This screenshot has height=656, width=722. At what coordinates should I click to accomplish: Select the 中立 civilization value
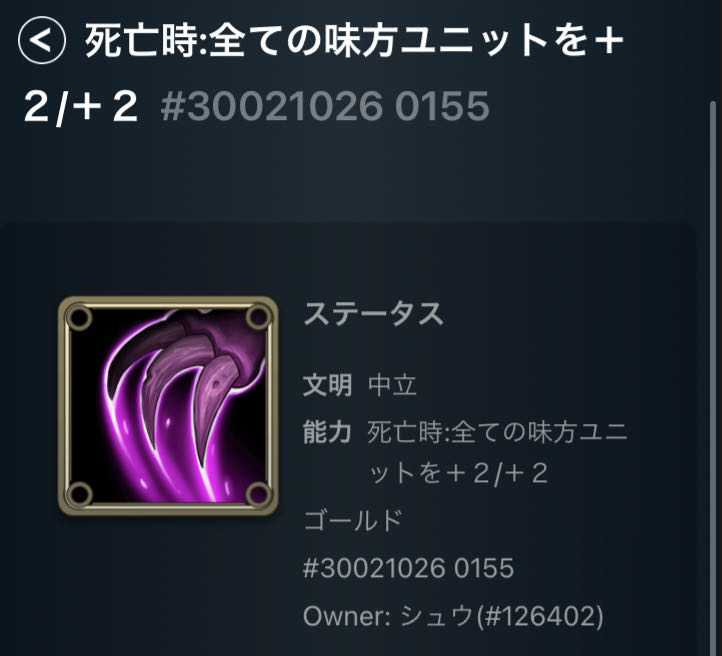pos(393,385)
